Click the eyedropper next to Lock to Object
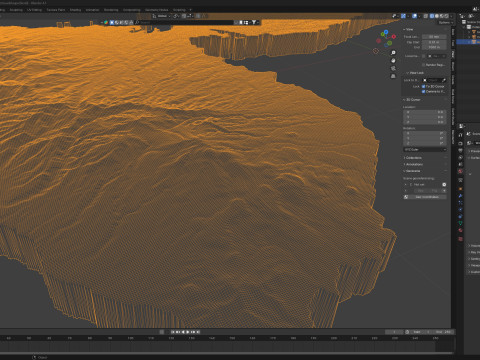This screenshot has height=360, width=480. [444, 80]
